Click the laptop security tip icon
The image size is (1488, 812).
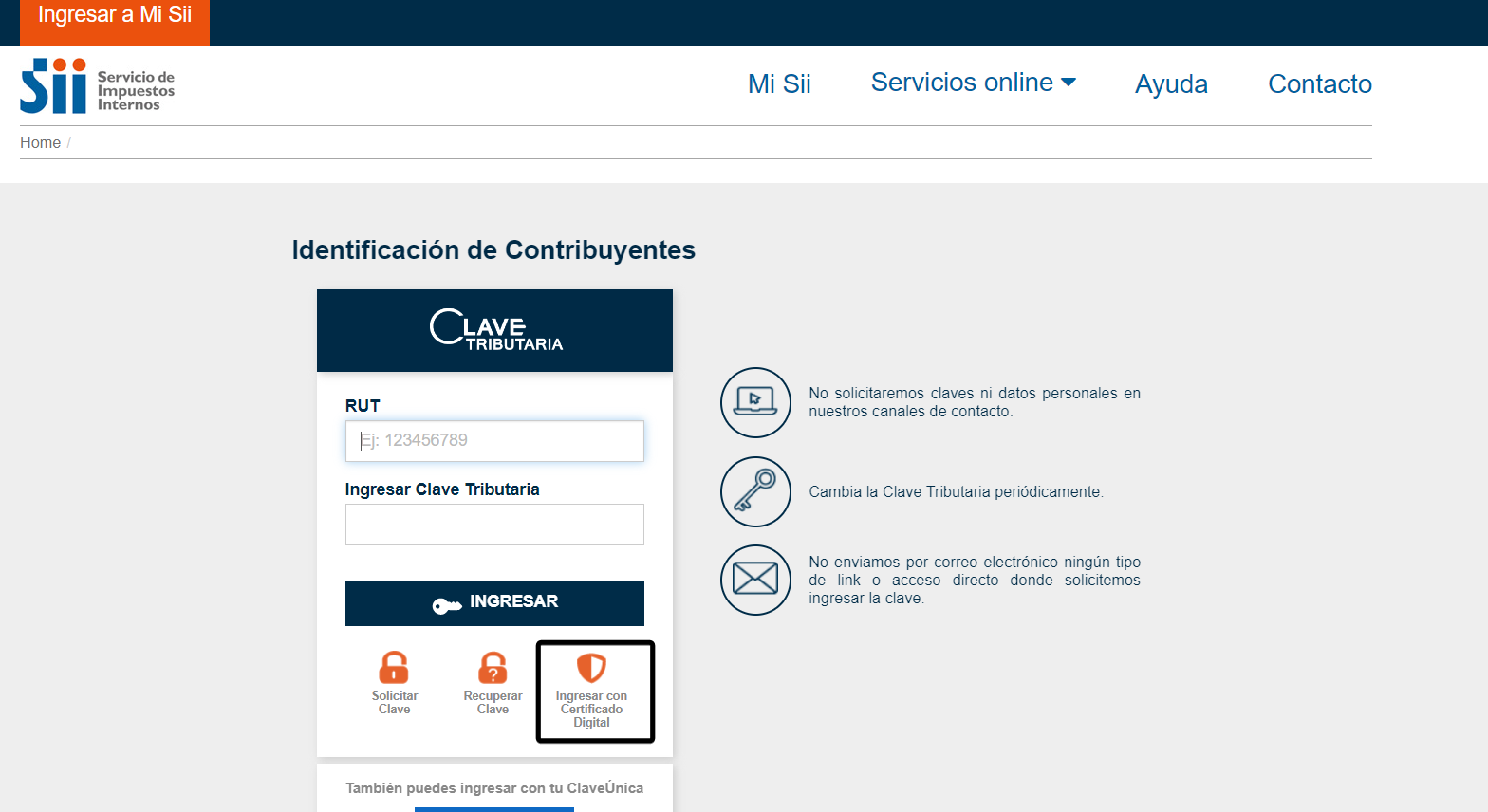(755, 402)
